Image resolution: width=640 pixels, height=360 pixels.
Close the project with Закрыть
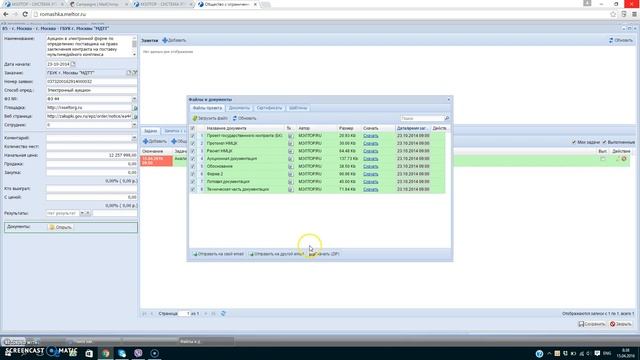(621, 324)
